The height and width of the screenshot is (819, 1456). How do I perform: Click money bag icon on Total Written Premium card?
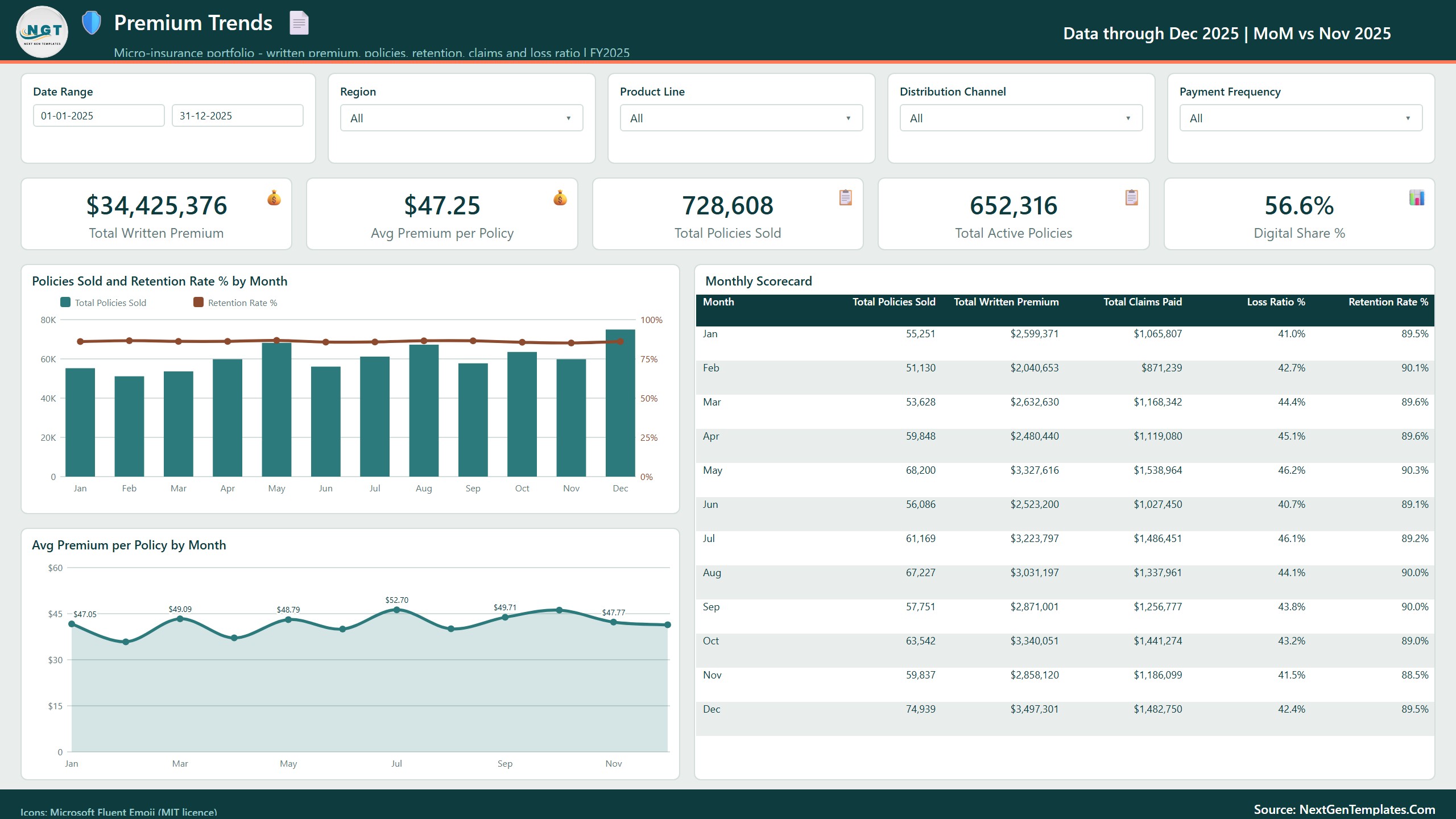point(274,197)
